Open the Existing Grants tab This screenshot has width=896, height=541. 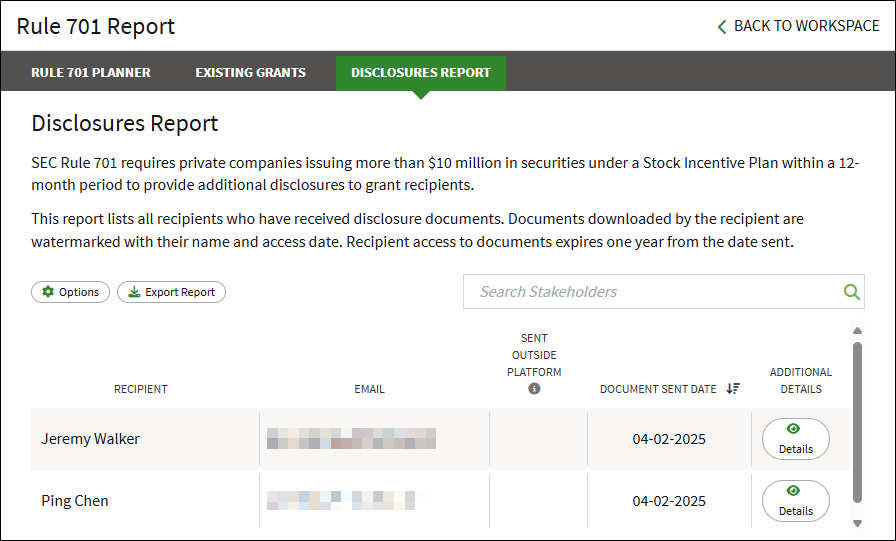point(250,72)
